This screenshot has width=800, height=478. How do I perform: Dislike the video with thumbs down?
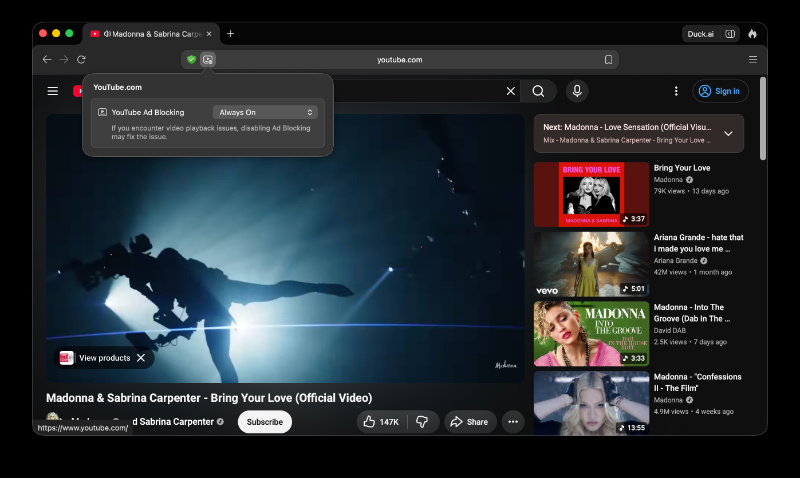[x=422, y=422]
